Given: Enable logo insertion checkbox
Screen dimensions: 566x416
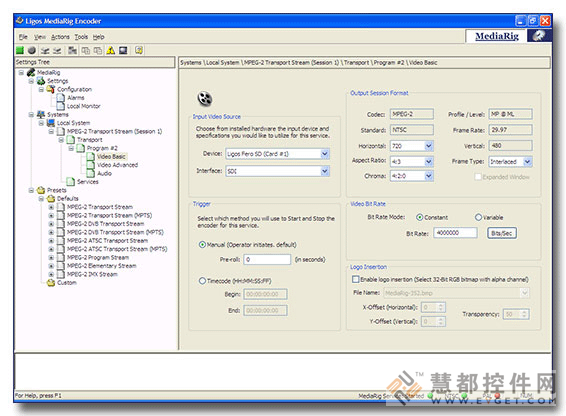Looking at the screenshot, I should pos(356,279).
